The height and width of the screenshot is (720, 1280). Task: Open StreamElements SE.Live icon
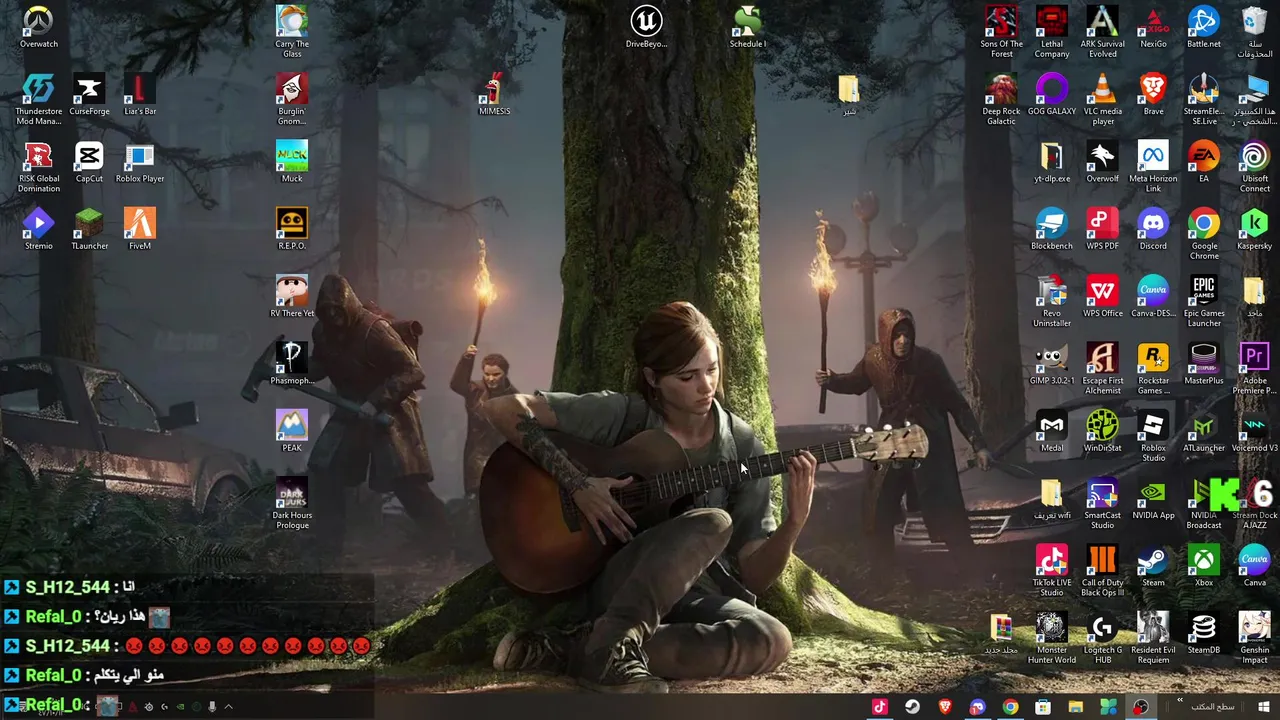coord(1204,99)
